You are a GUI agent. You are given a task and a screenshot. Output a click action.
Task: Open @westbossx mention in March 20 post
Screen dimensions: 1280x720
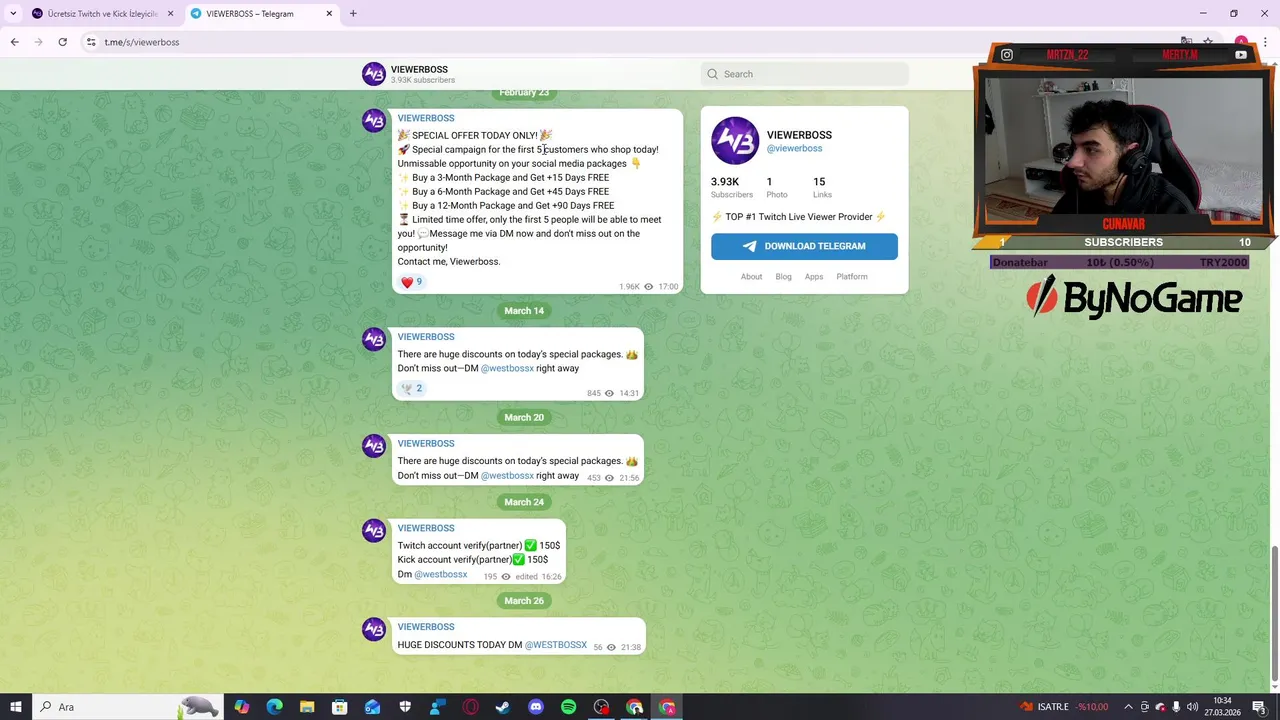point(507,475)
